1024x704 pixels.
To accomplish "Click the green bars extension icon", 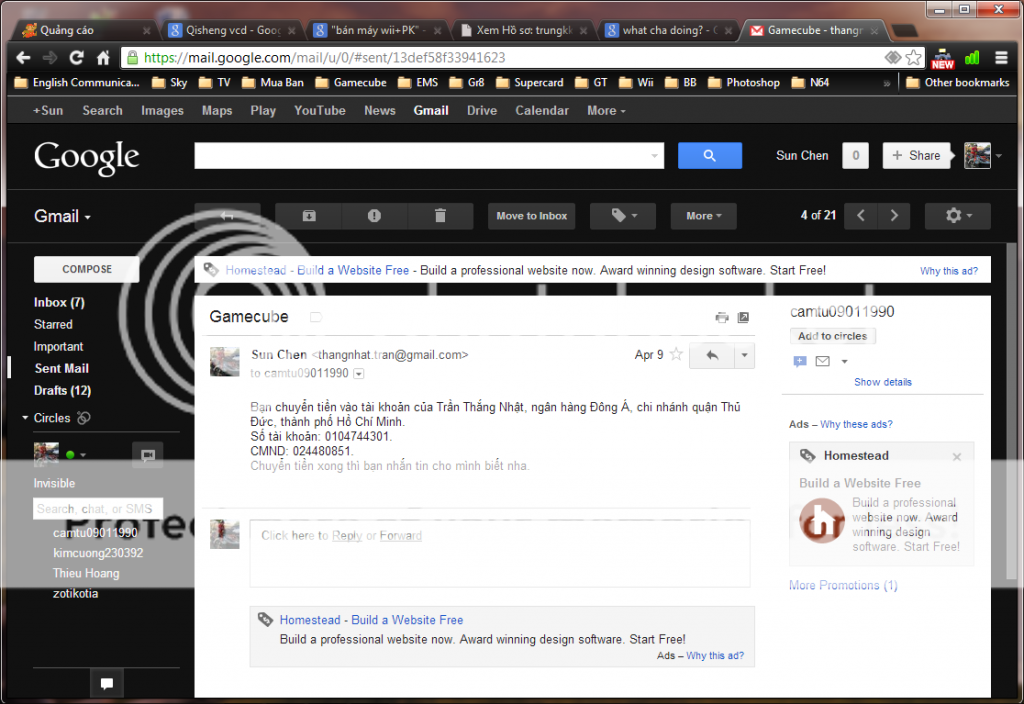I will 972,58.
